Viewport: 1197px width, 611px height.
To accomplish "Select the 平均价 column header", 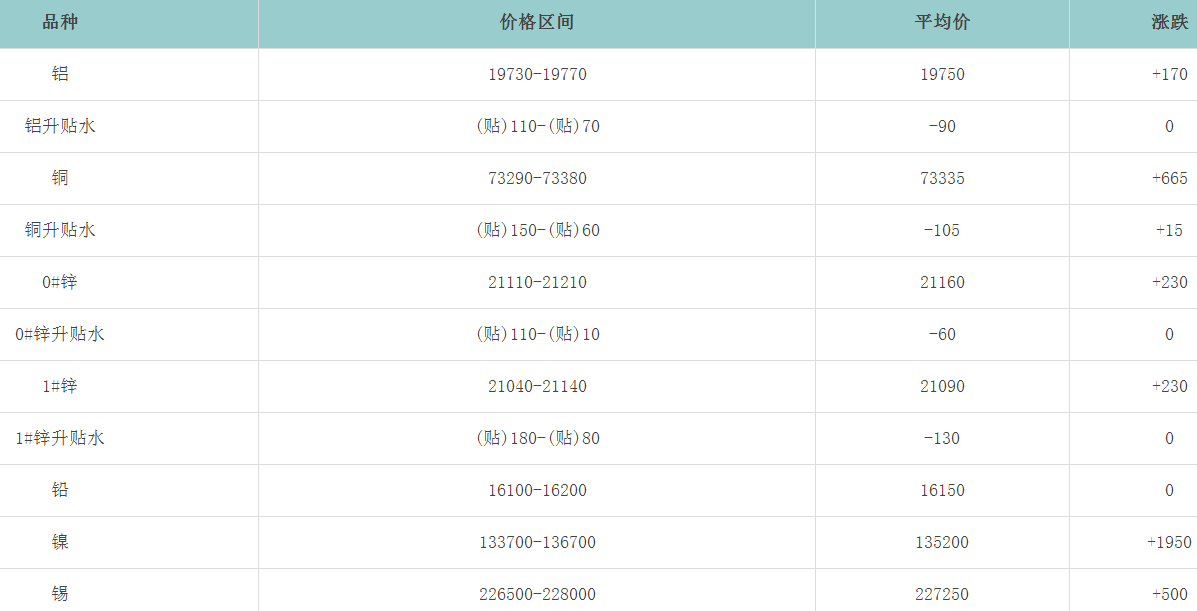I will (942, 23).
